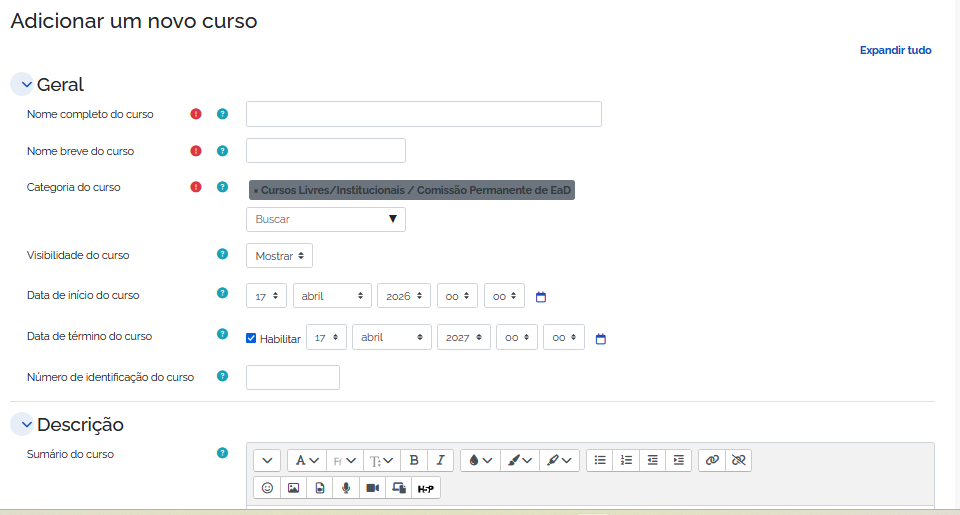Viewport: 960px width, 515px height.
Task: Show help for Nome completo do curso
Action: (223, 114)
